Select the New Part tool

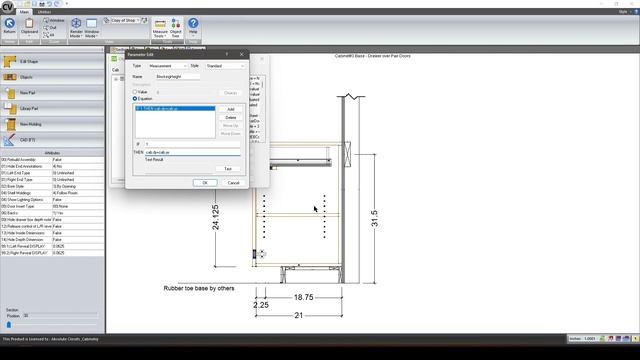tap(52, 93)
